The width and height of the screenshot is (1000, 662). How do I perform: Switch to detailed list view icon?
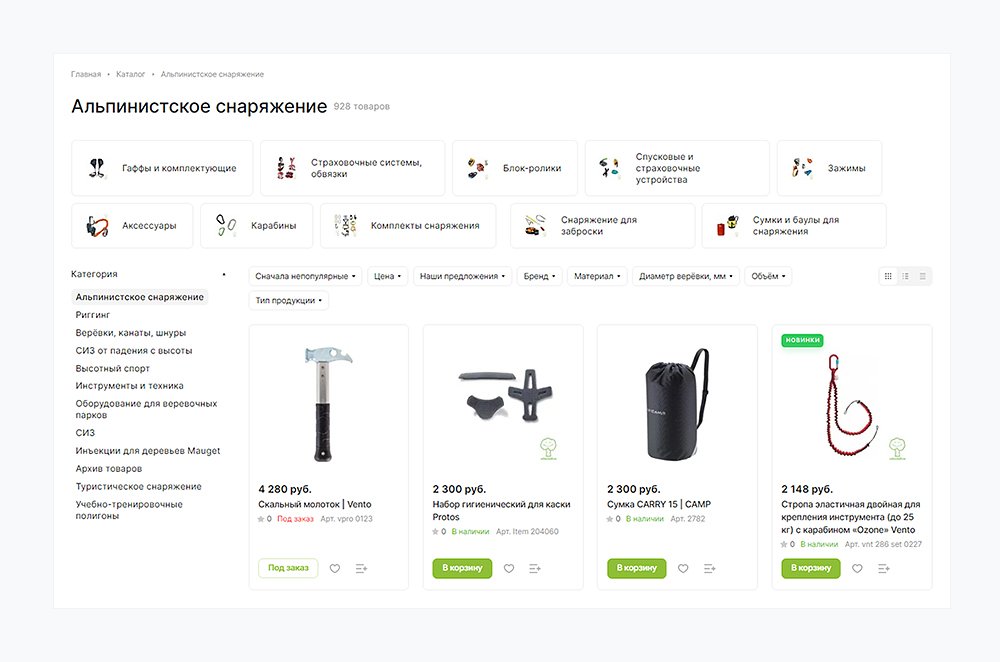(x=905, y=276)
